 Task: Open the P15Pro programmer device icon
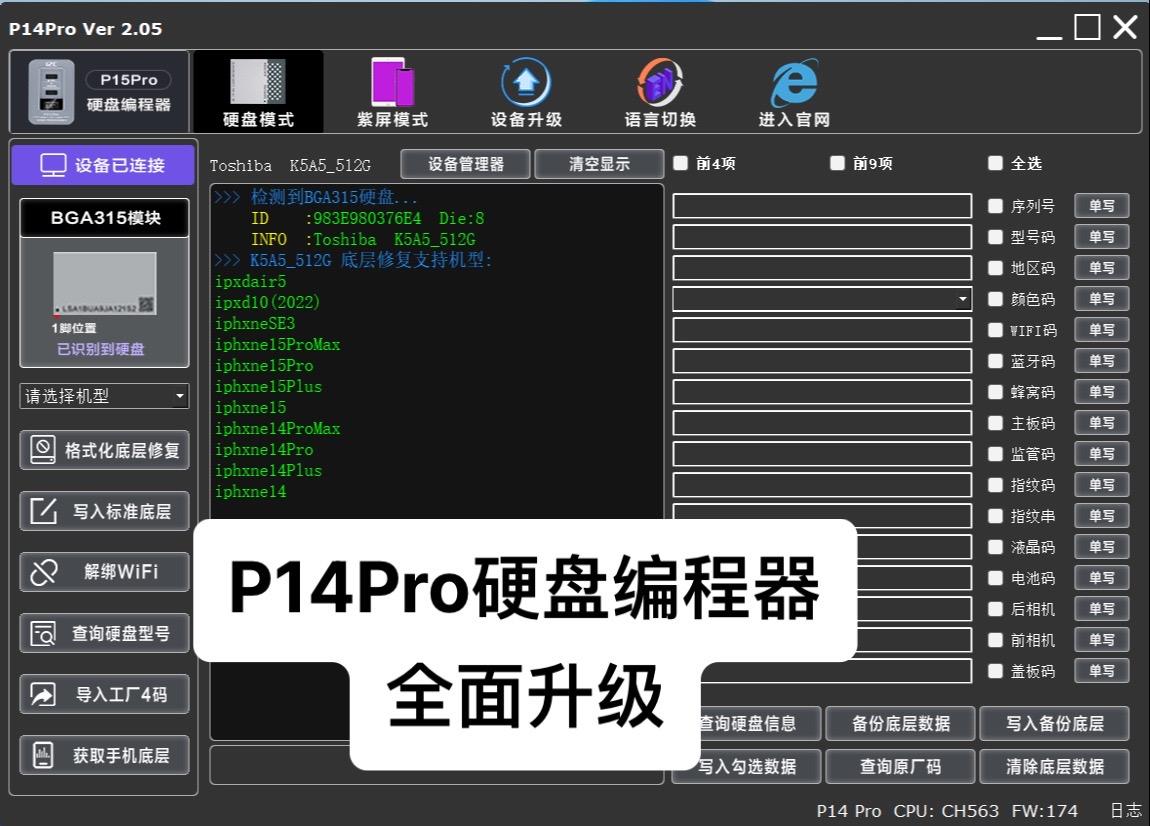click(x=51, y=92)
